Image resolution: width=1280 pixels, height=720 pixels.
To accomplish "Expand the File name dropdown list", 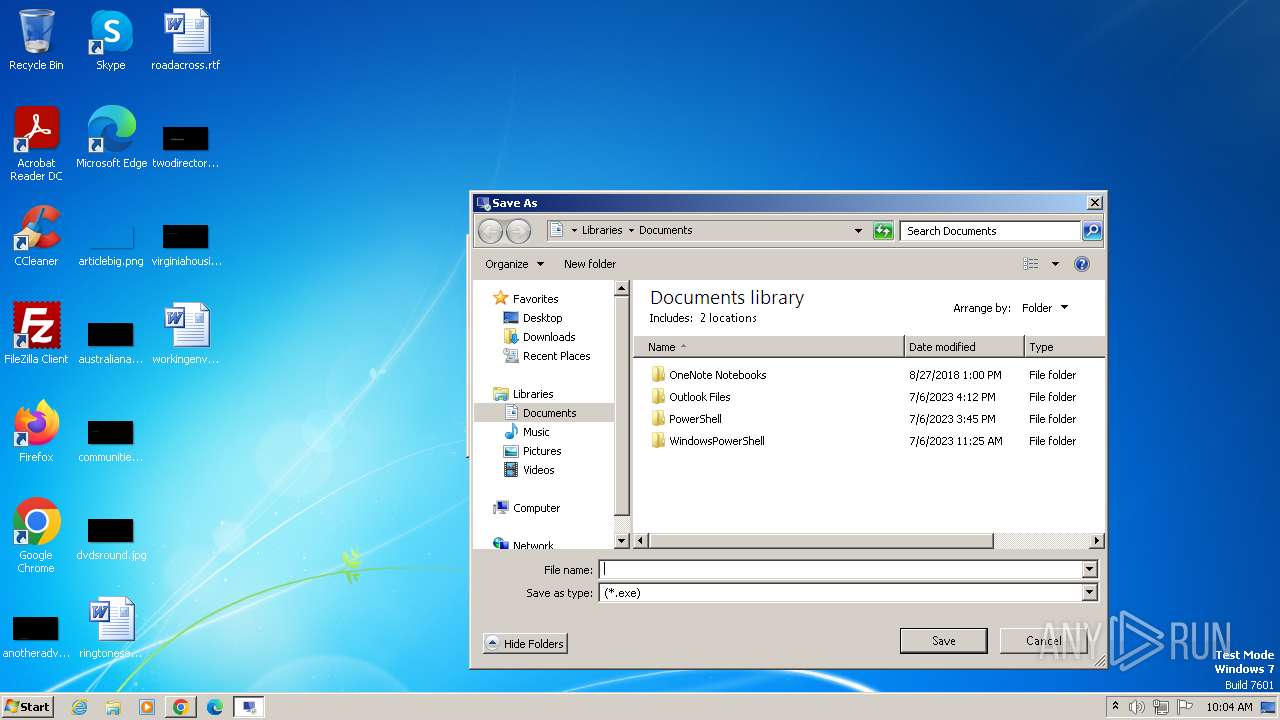I will [x=1089, y=569].
